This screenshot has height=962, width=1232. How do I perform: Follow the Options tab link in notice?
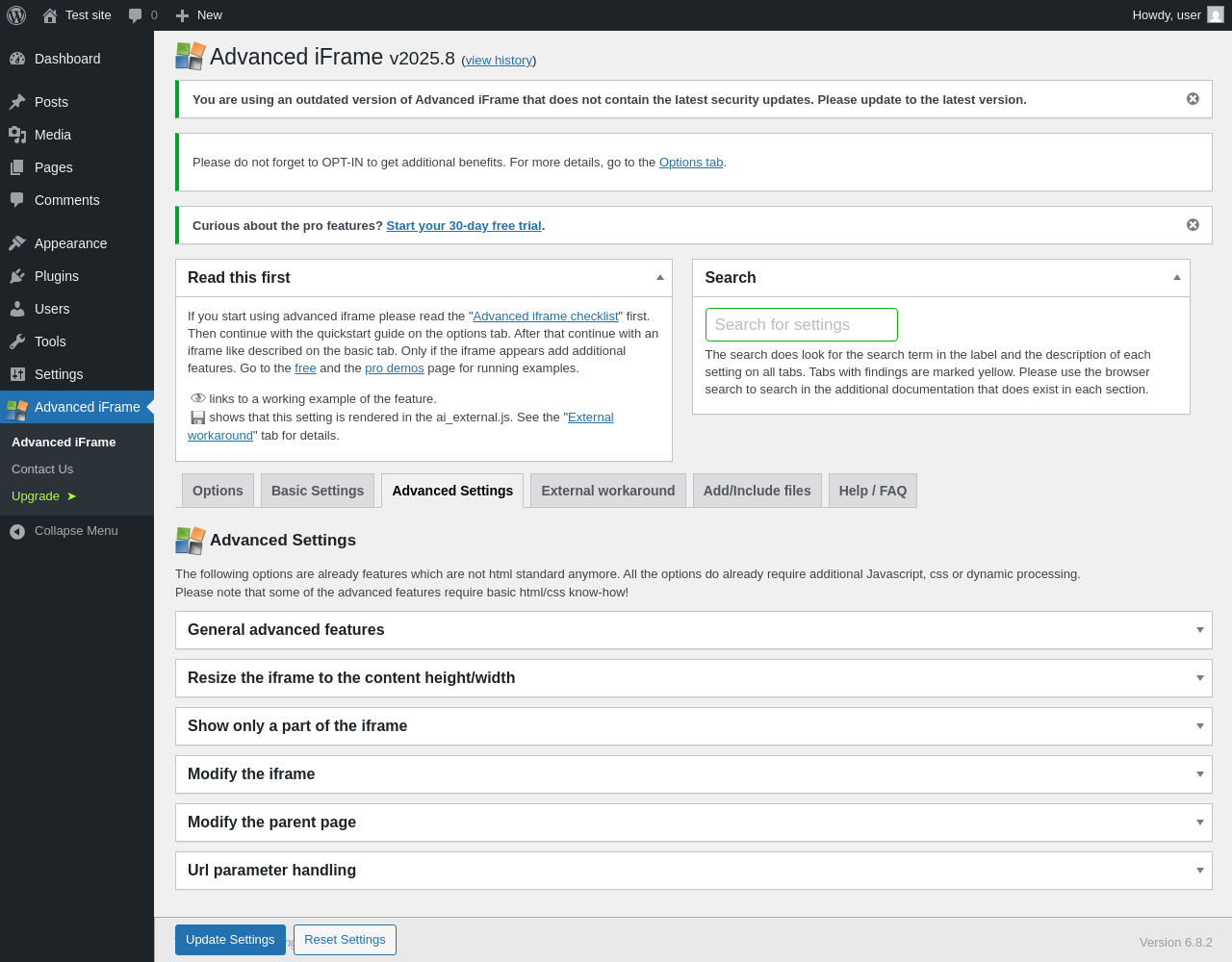[x=691, y=163]
